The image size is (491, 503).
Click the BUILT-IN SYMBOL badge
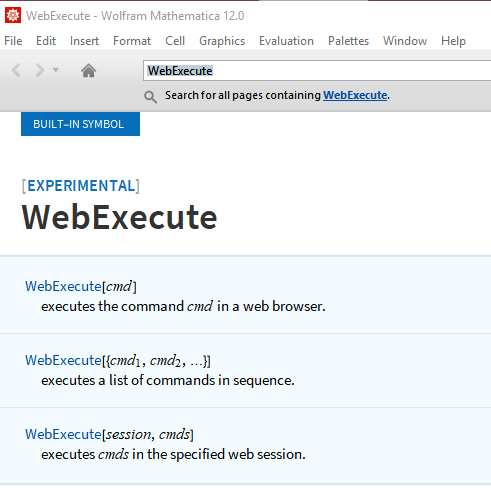click(x=80, y=124)
